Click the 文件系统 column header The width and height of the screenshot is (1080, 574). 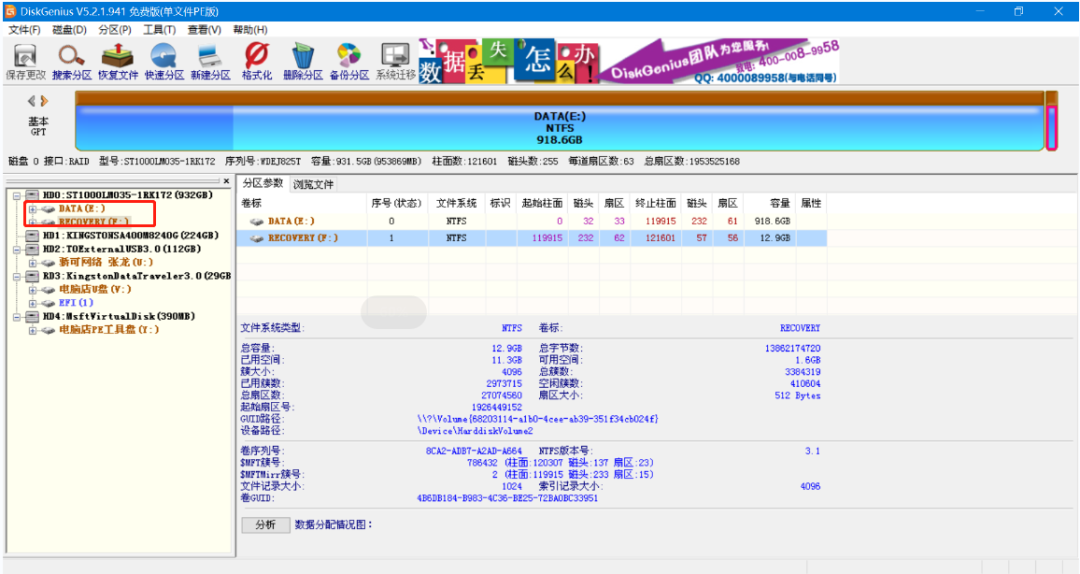pyautogui.click(x=456, y=203)
